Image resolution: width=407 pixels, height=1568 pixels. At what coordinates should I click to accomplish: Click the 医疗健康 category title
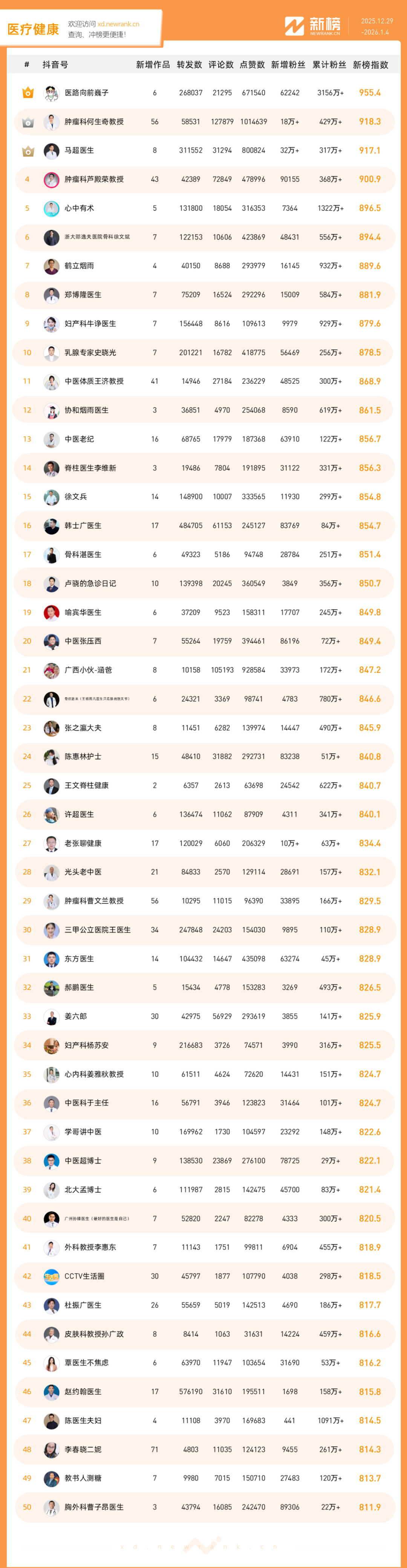33,29
